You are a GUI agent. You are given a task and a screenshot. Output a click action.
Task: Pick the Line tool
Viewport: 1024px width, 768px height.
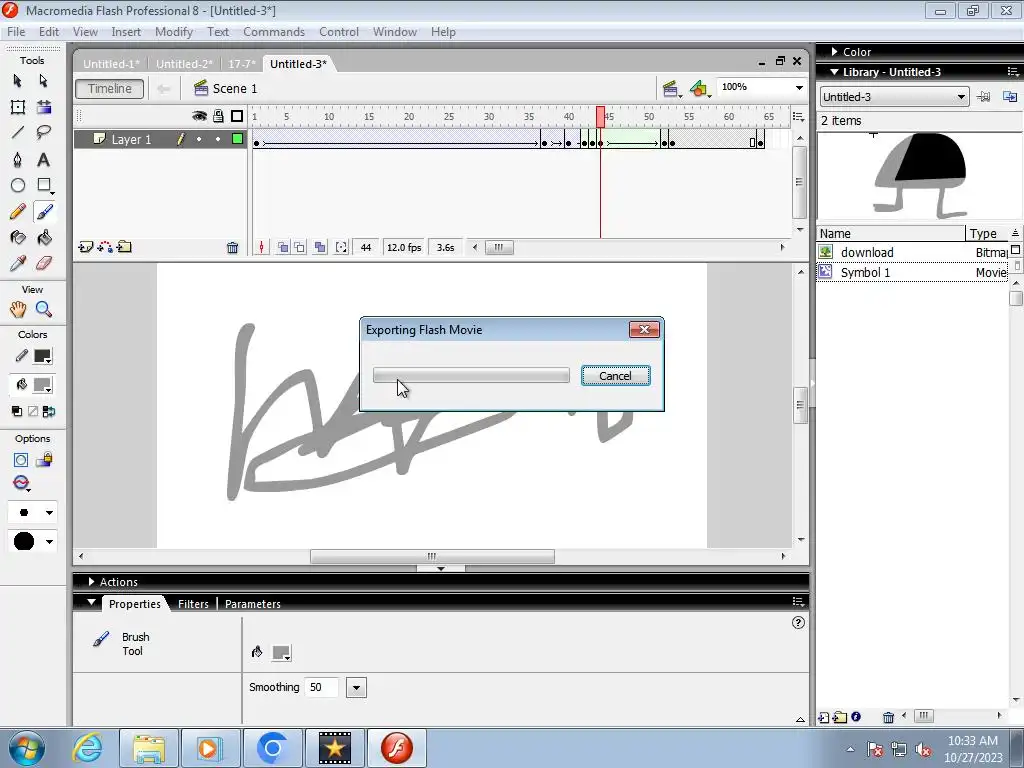point(18,133)
